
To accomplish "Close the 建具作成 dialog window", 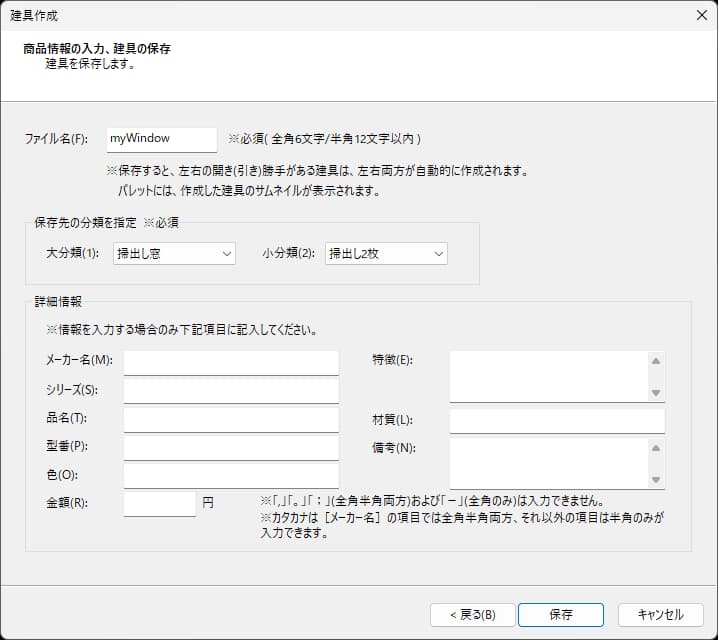I will (702, 15).
